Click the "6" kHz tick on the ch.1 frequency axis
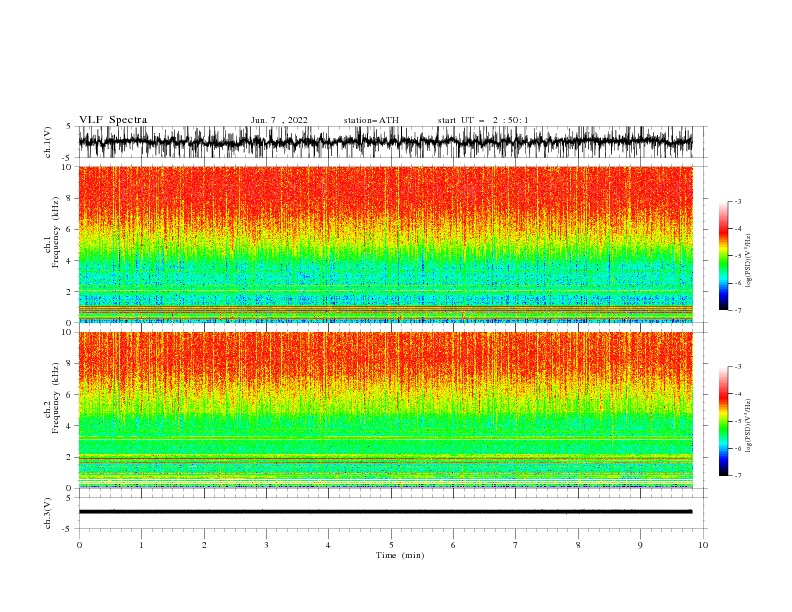The width and height of the screenshot is (792, 612). [x=70, y=229]
